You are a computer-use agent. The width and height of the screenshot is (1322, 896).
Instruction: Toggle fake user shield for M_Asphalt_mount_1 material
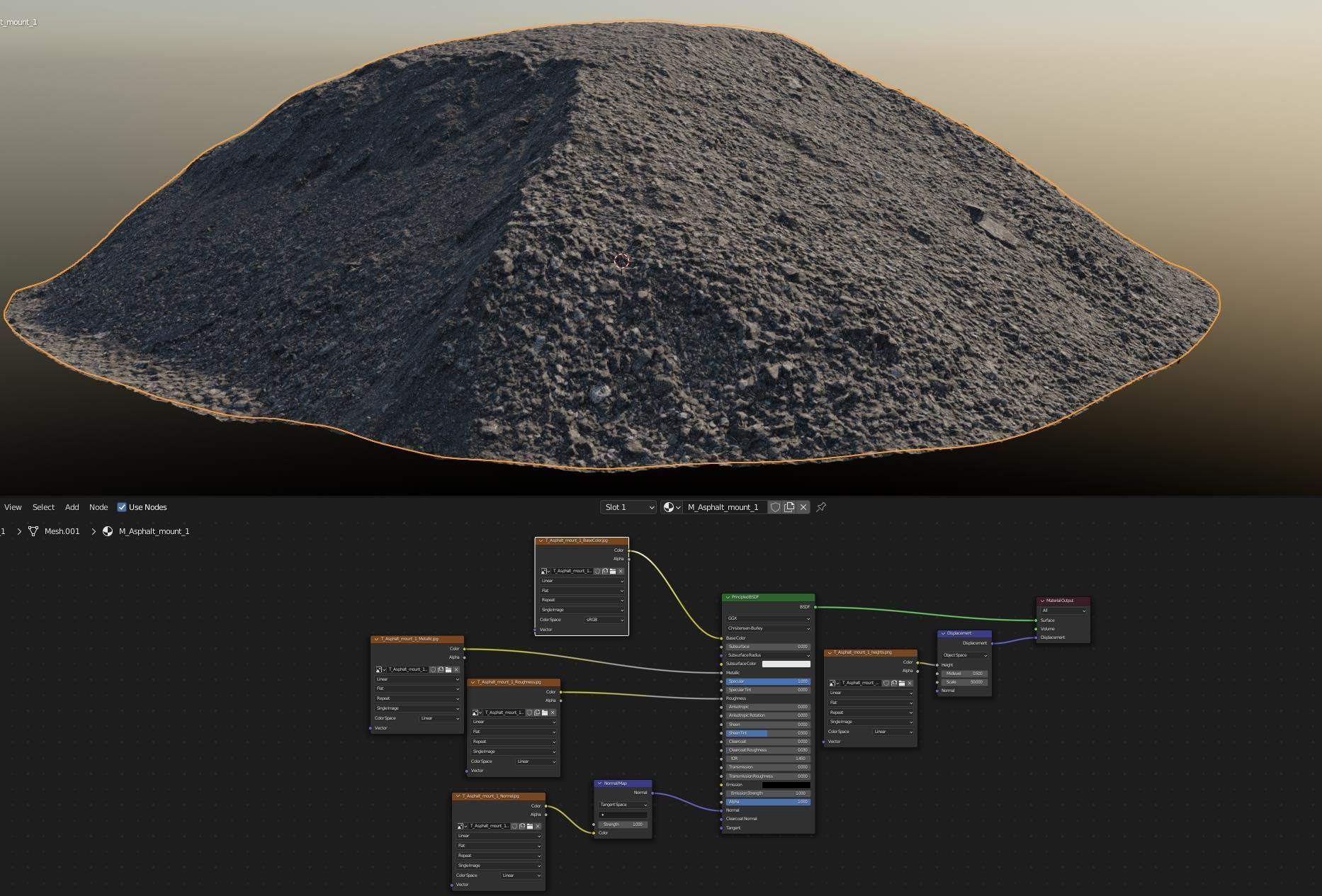775,507
